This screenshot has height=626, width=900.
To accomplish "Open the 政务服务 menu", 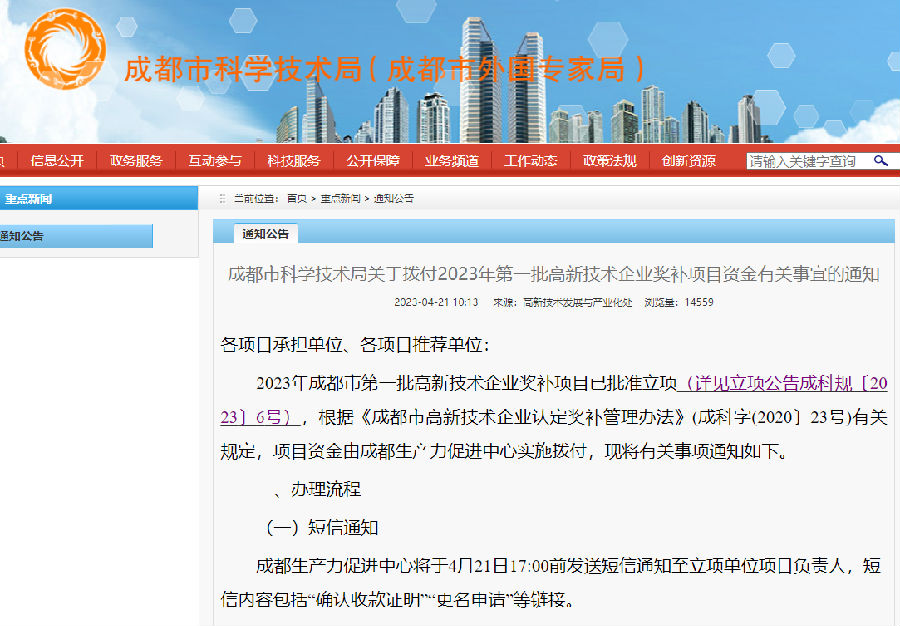I will tap(136, 160).
